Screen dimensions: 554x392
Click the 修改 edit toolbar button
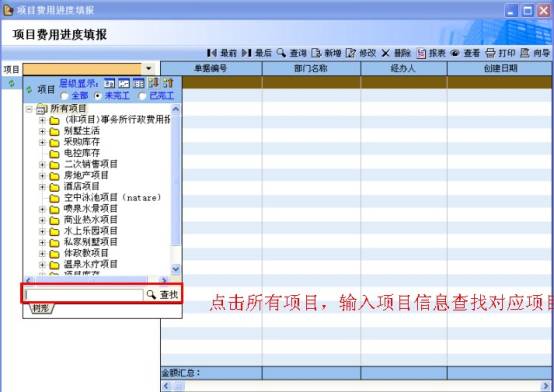point(361,53)
